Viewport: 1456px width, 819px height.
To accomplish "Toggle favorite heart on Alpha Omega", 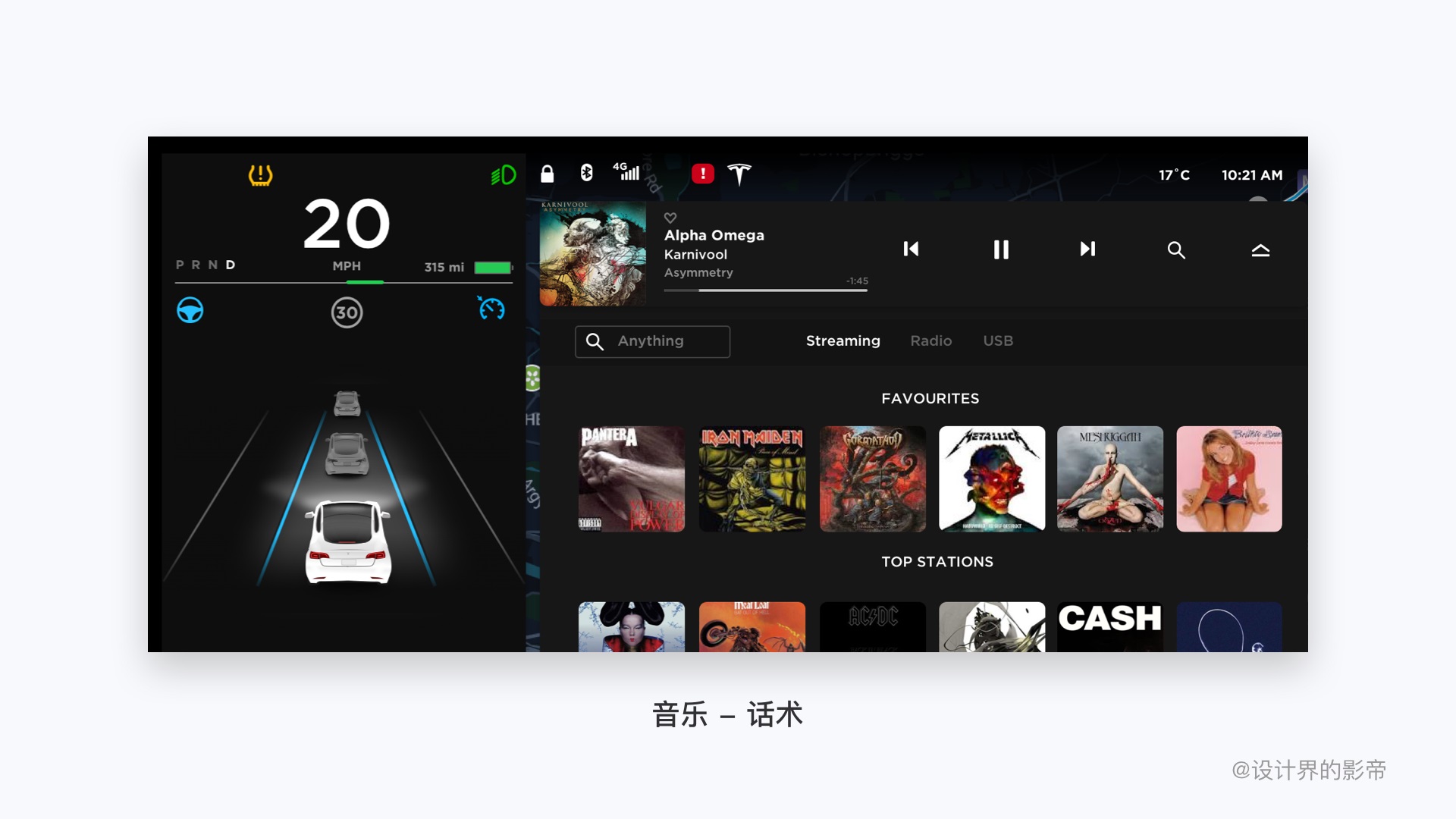I will [x=671, y=216].
